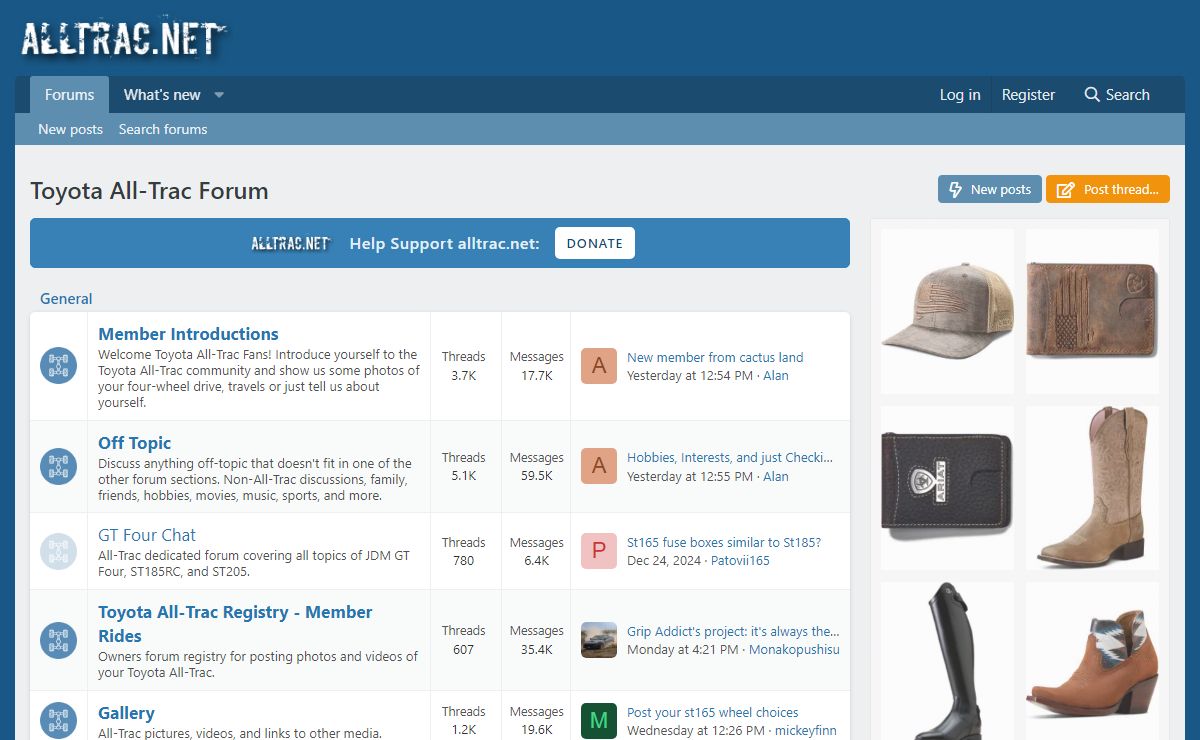Open the General category heading
1200x740 pixels.
click(66, 299)
